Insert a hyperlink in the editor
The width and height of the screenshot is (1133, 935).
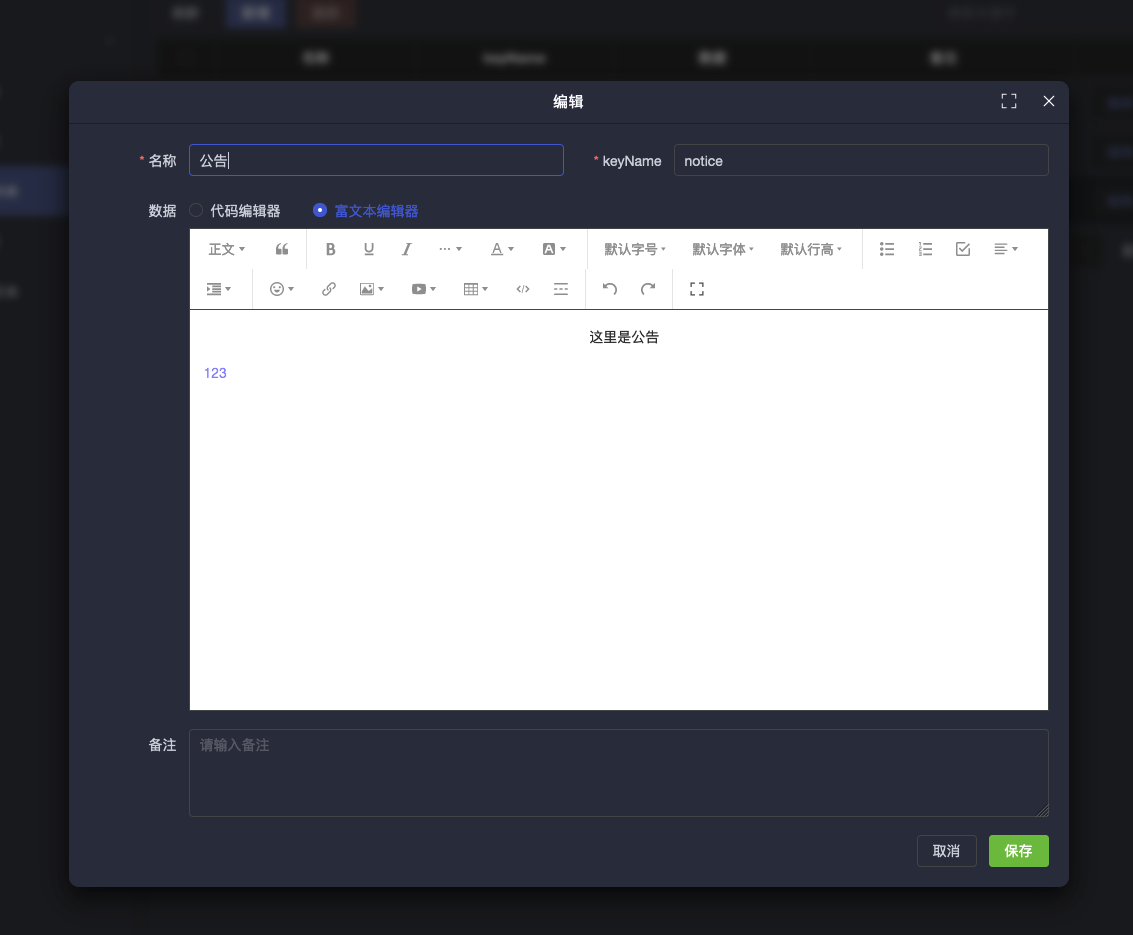pos(328,289)
